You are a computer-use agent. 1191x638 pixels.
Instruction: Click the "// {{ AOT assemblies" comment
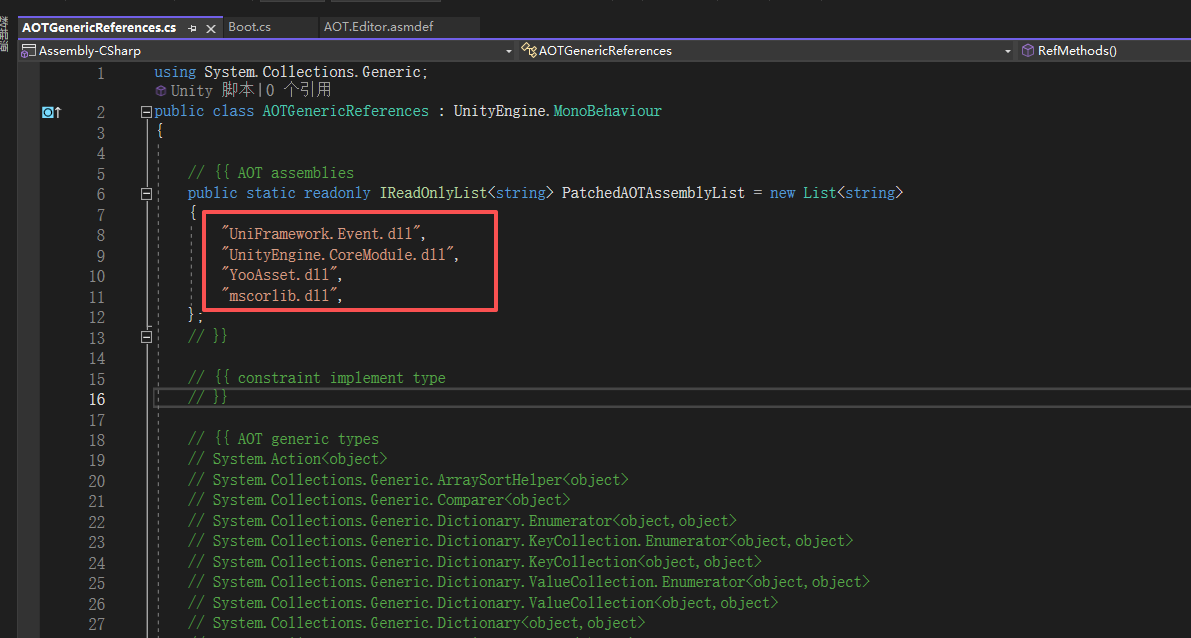pos(271,173)
